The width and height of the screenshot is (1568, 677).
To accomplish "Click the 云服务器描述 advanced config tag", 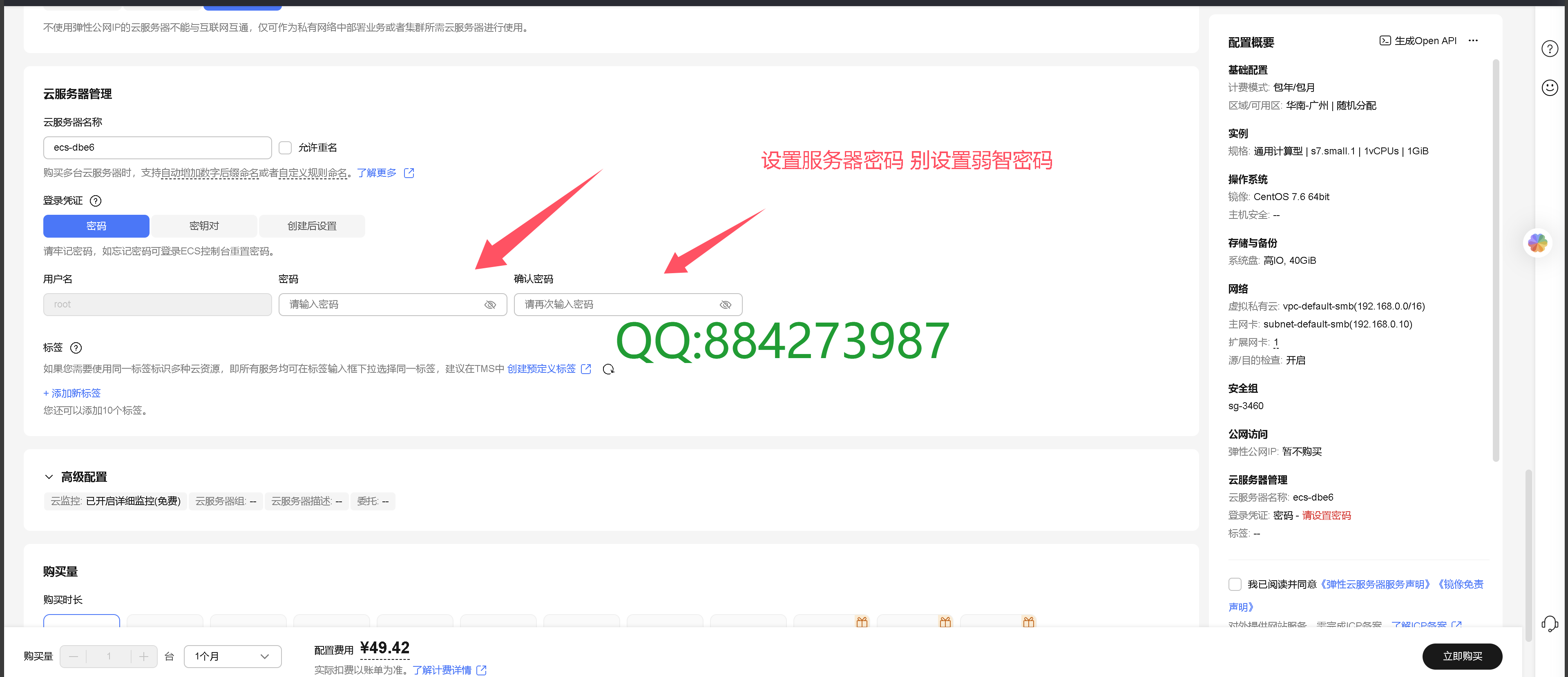I will click(x=307, y=501).
